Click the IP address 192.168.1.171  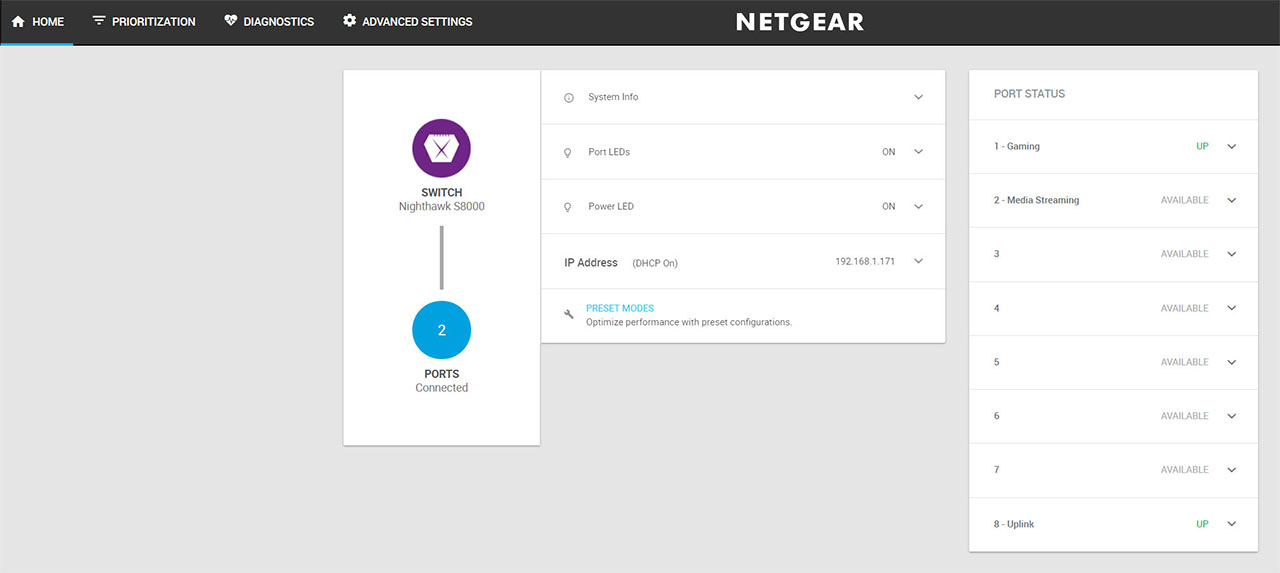point(865,261)
